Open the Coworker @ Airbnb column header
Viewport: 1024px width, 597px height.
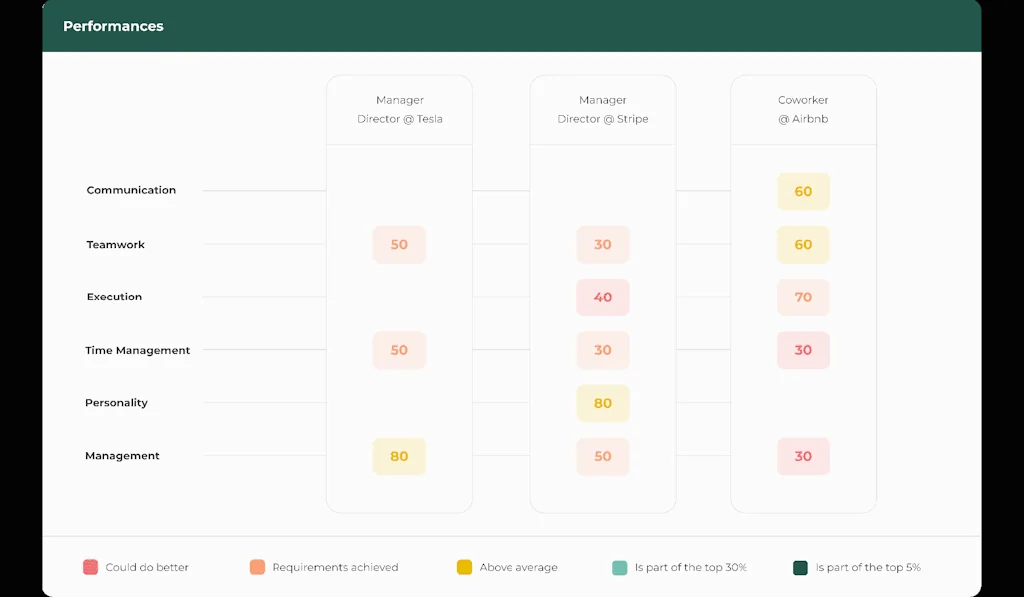803,109
